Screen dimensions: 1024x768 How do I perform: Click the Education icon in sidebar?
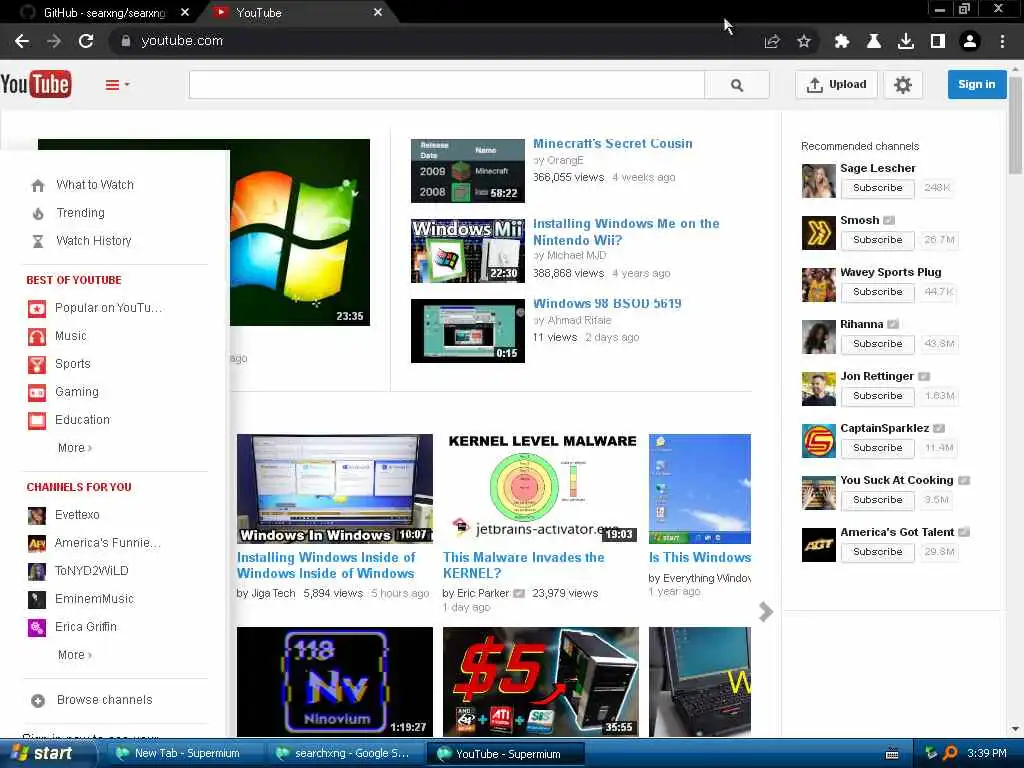click(37, 421)
